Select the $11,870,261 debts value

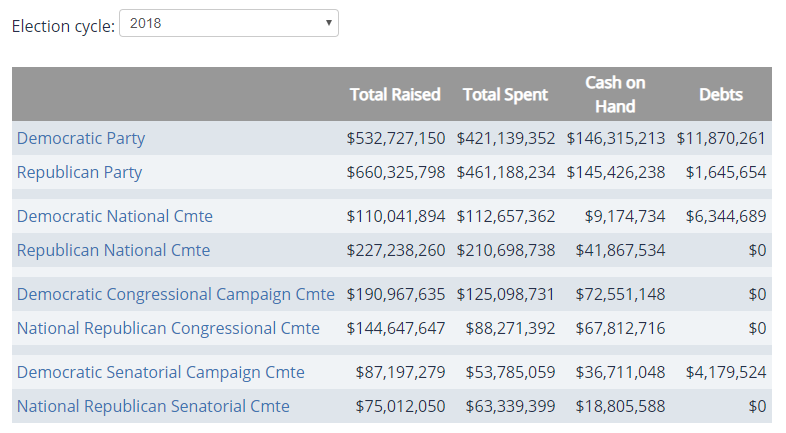pyautogui.click(x=721, y=138)
